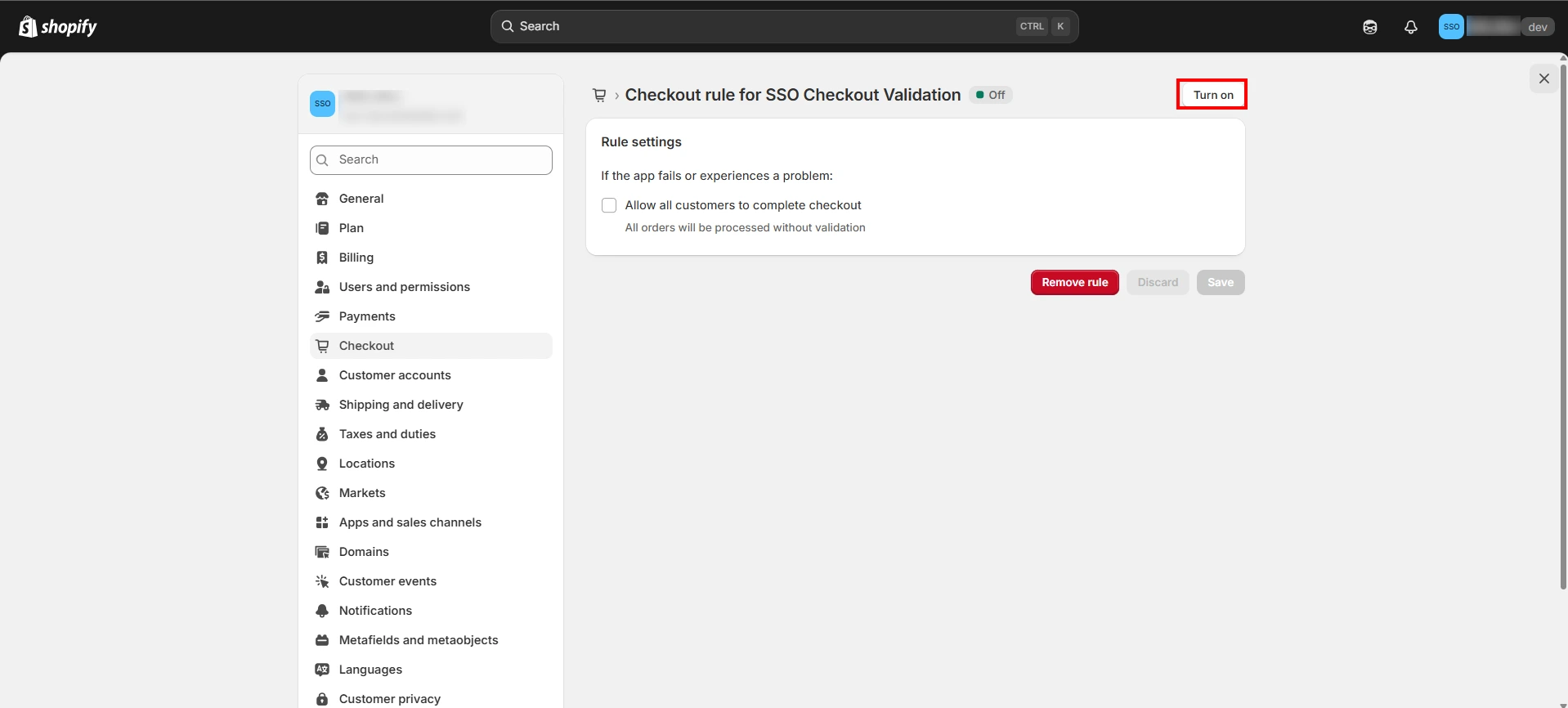Click the Plan icon in sidebar

322,228
